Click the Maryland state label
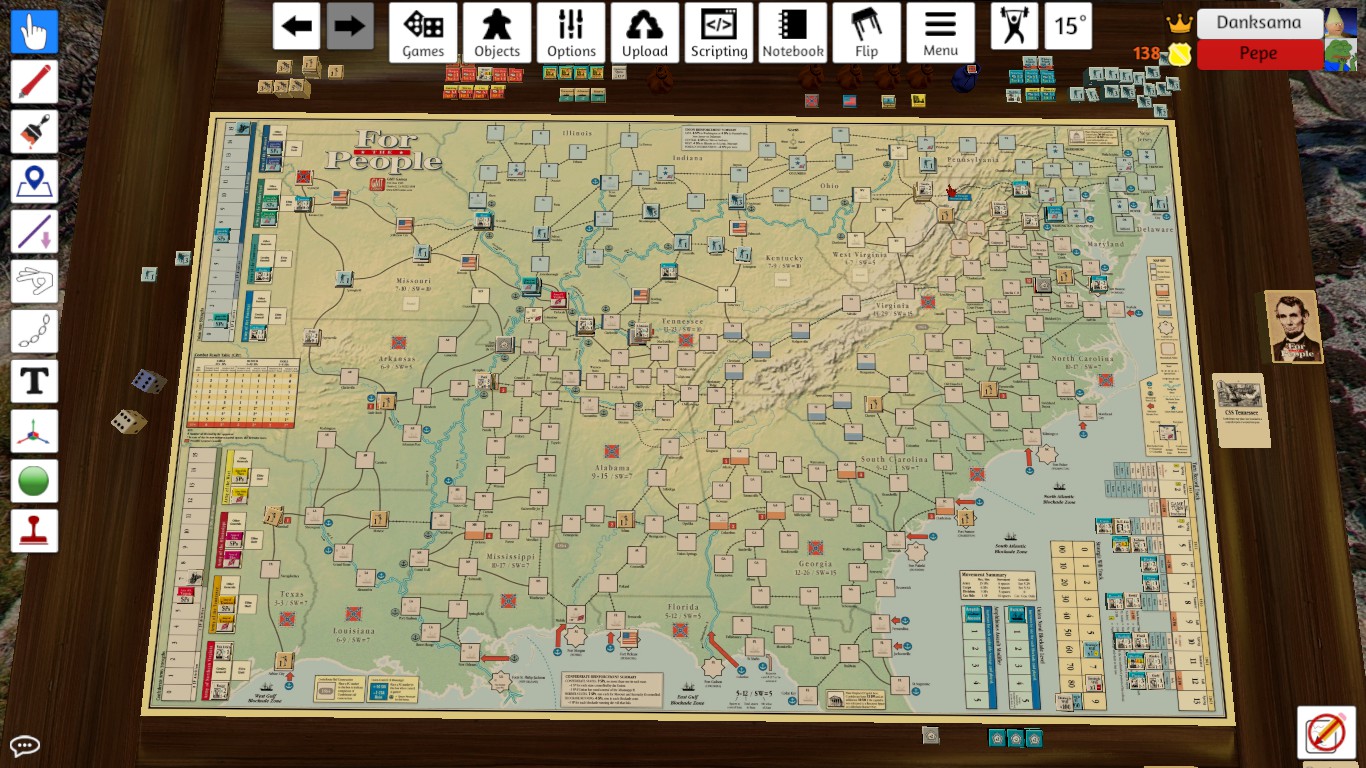 pos(1105,244)
